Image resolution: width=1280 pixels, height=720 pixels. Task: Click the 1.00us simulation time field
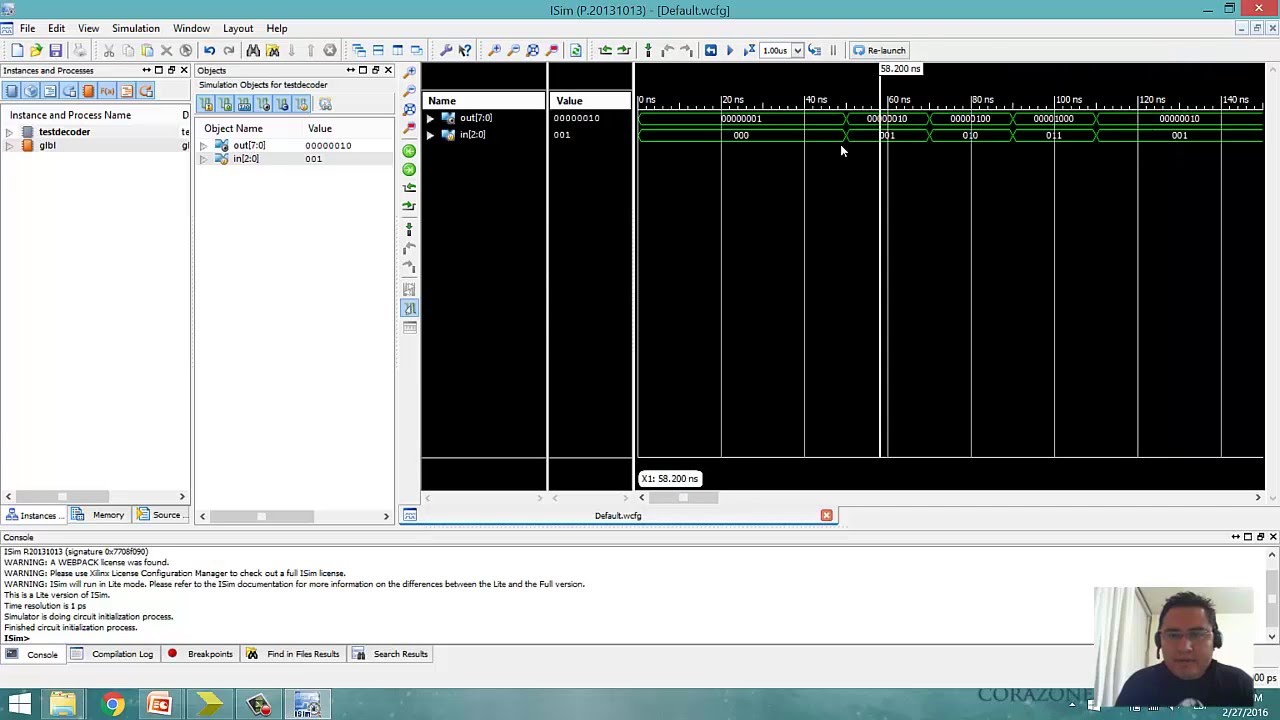point(776,50)
